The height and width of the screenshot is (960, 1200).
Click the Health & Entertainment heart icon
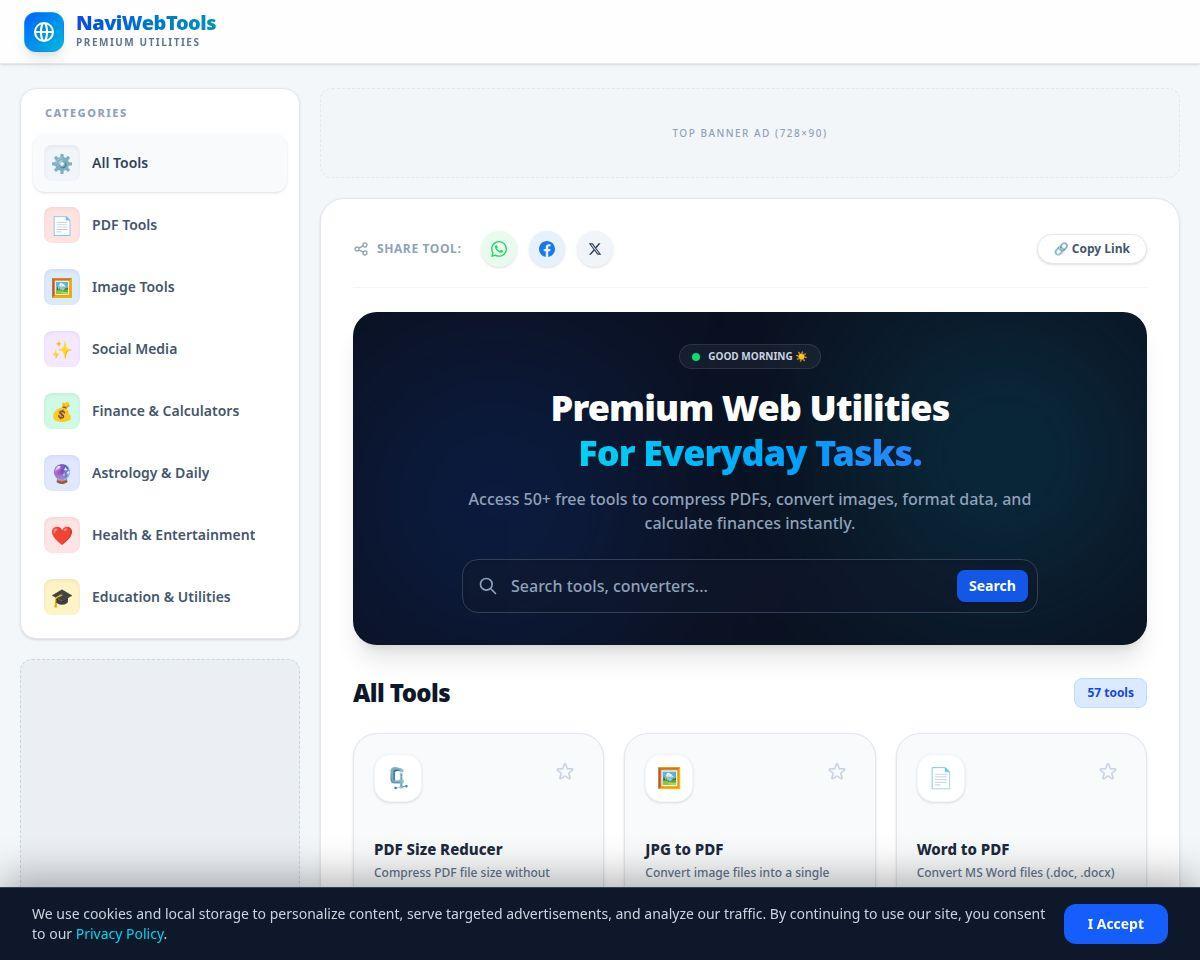pyautogui.click(x=62, y=535)
